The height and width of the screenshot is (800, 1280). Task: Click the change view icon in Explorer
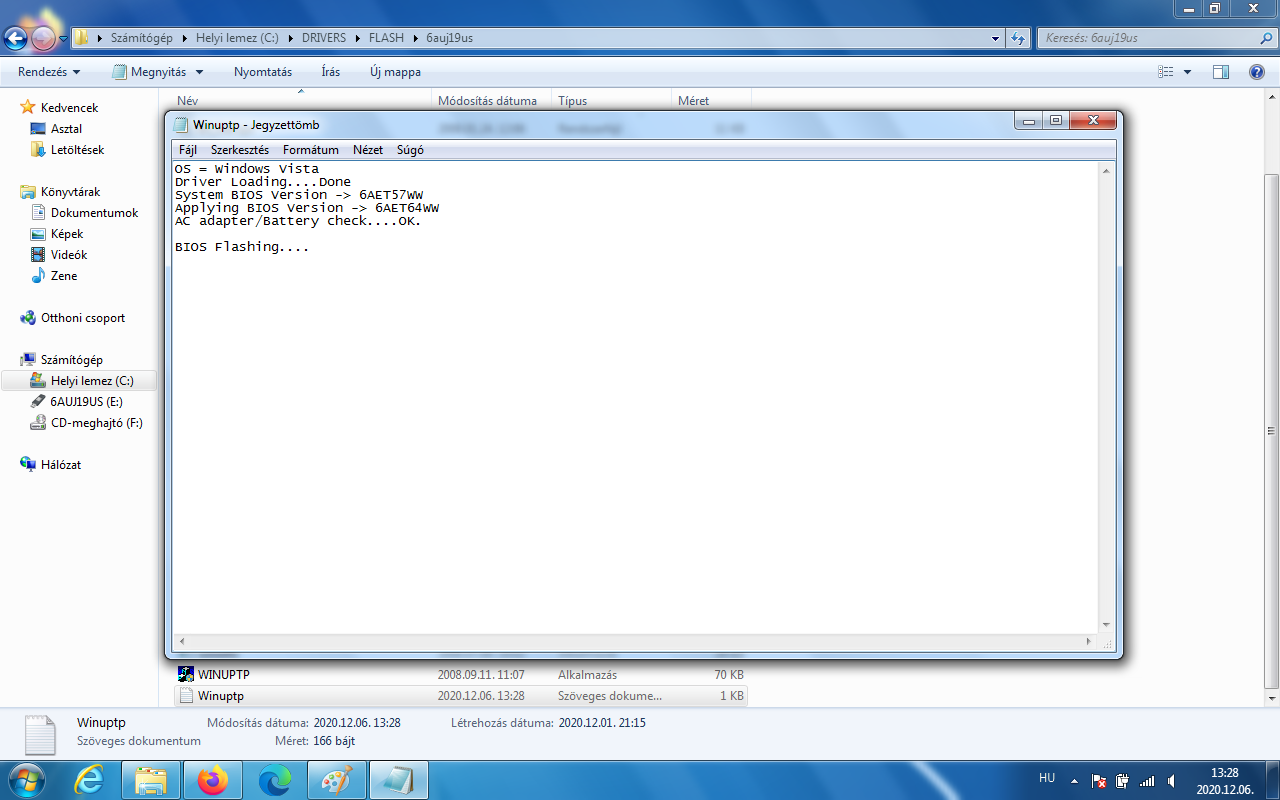click(x=1165, y=72)
